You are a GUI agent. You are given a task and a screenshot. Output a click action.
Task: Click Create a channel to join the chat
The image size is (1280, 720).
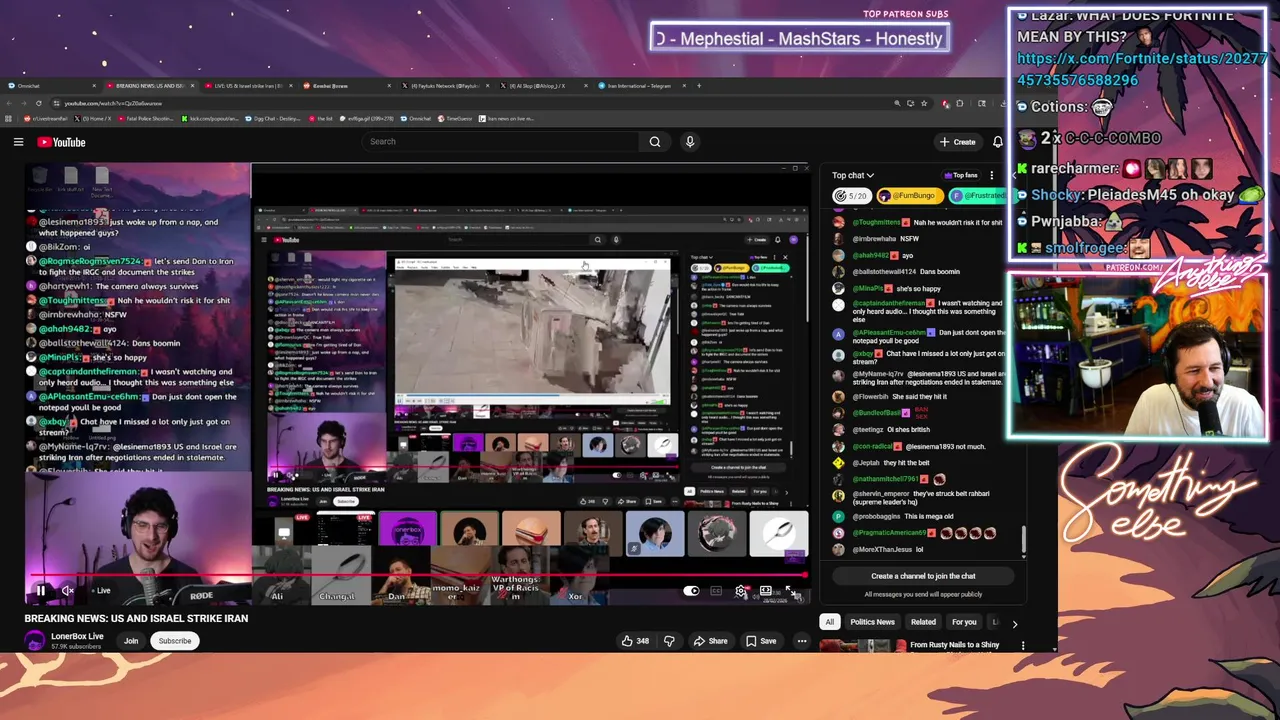[923, 576]
